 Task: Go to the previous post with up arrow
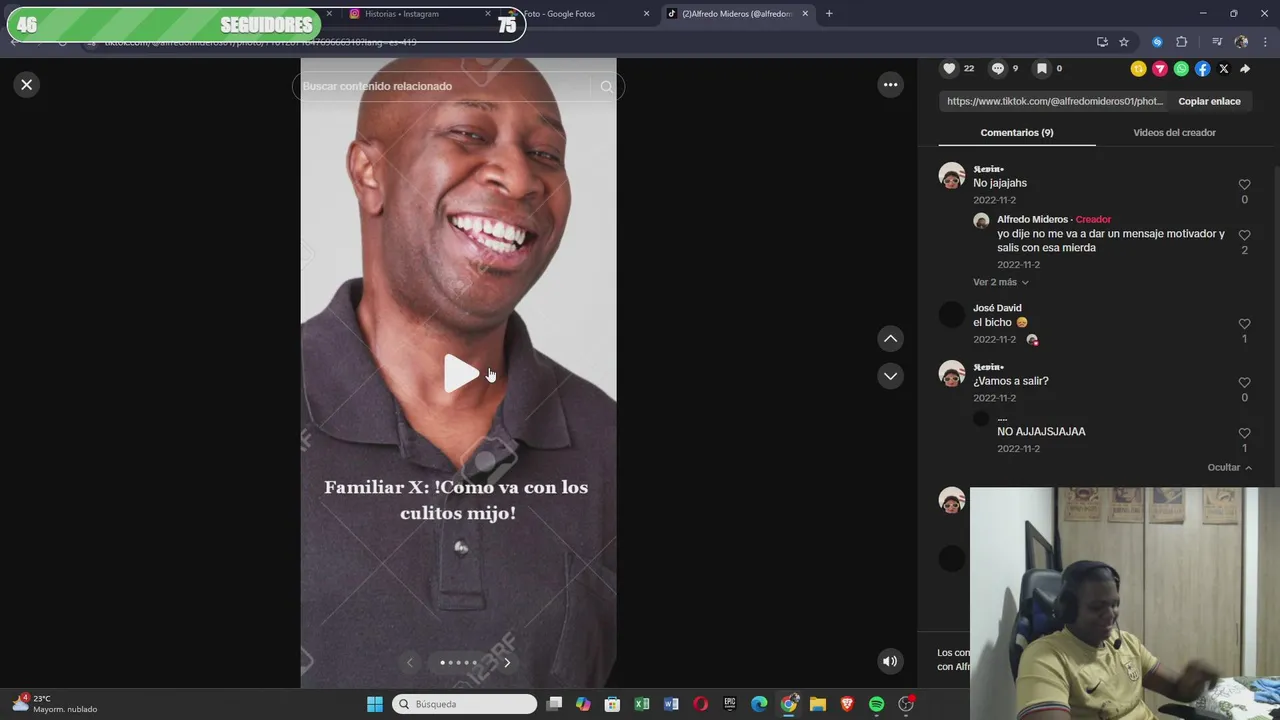(890, 339)
